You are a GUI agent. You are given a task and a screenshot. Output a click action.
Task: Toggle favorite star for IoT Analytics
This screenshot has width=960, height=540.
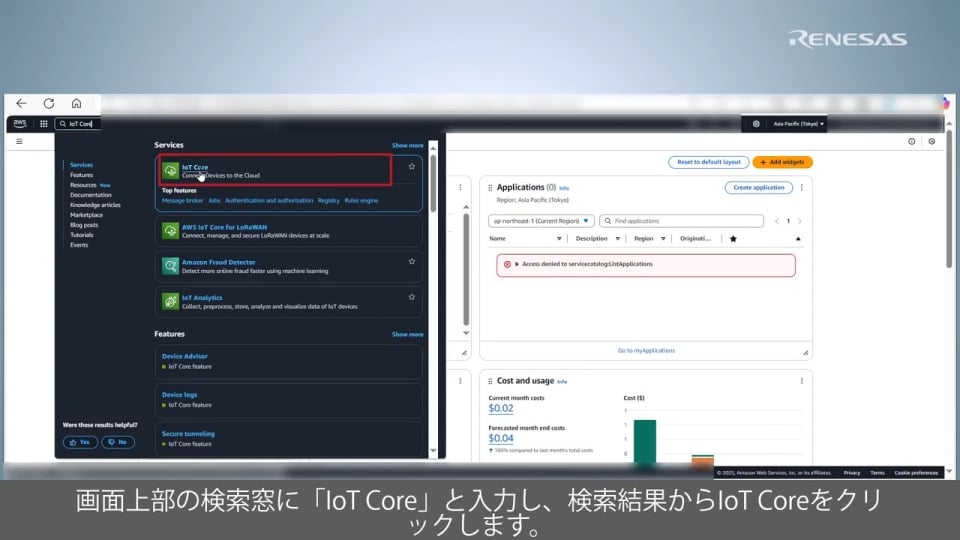coord(411,297)
